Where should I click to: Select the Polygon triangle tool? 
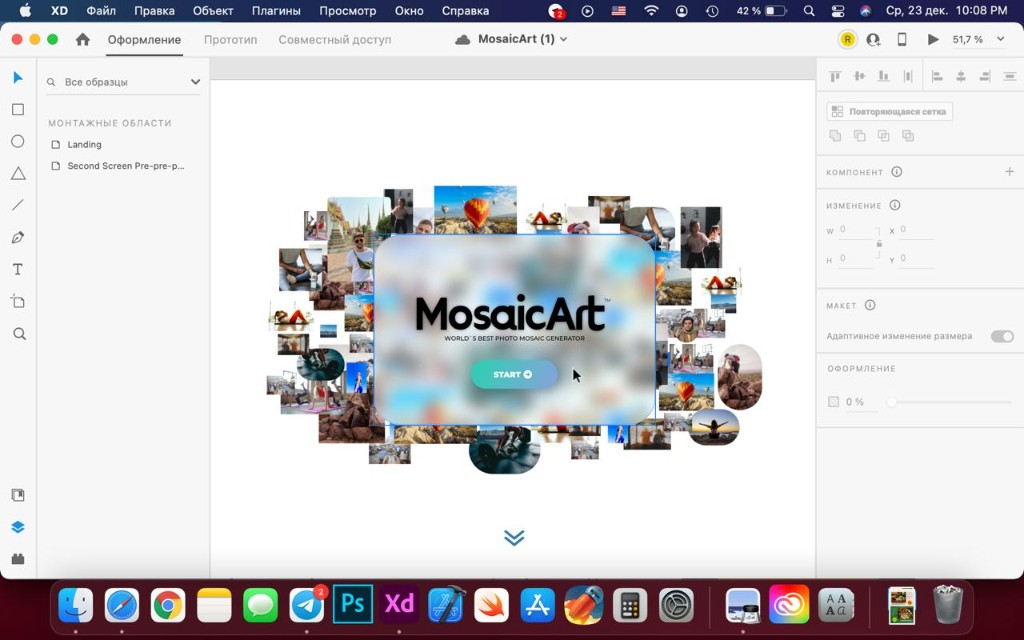pos(18,173)
